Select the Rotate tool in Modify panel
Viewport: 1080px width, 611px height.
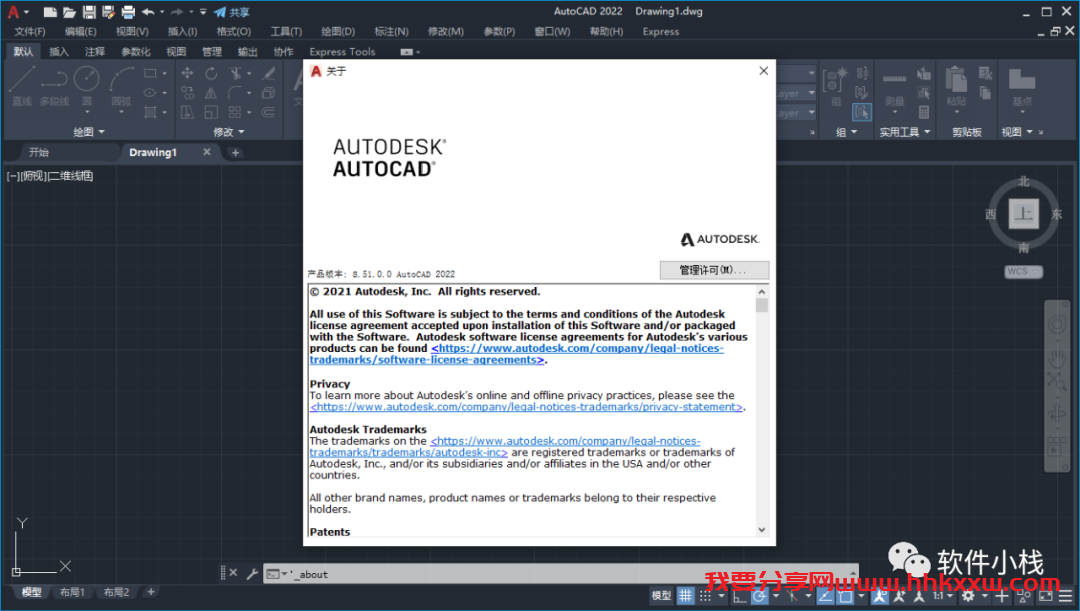tap(211, 73)
